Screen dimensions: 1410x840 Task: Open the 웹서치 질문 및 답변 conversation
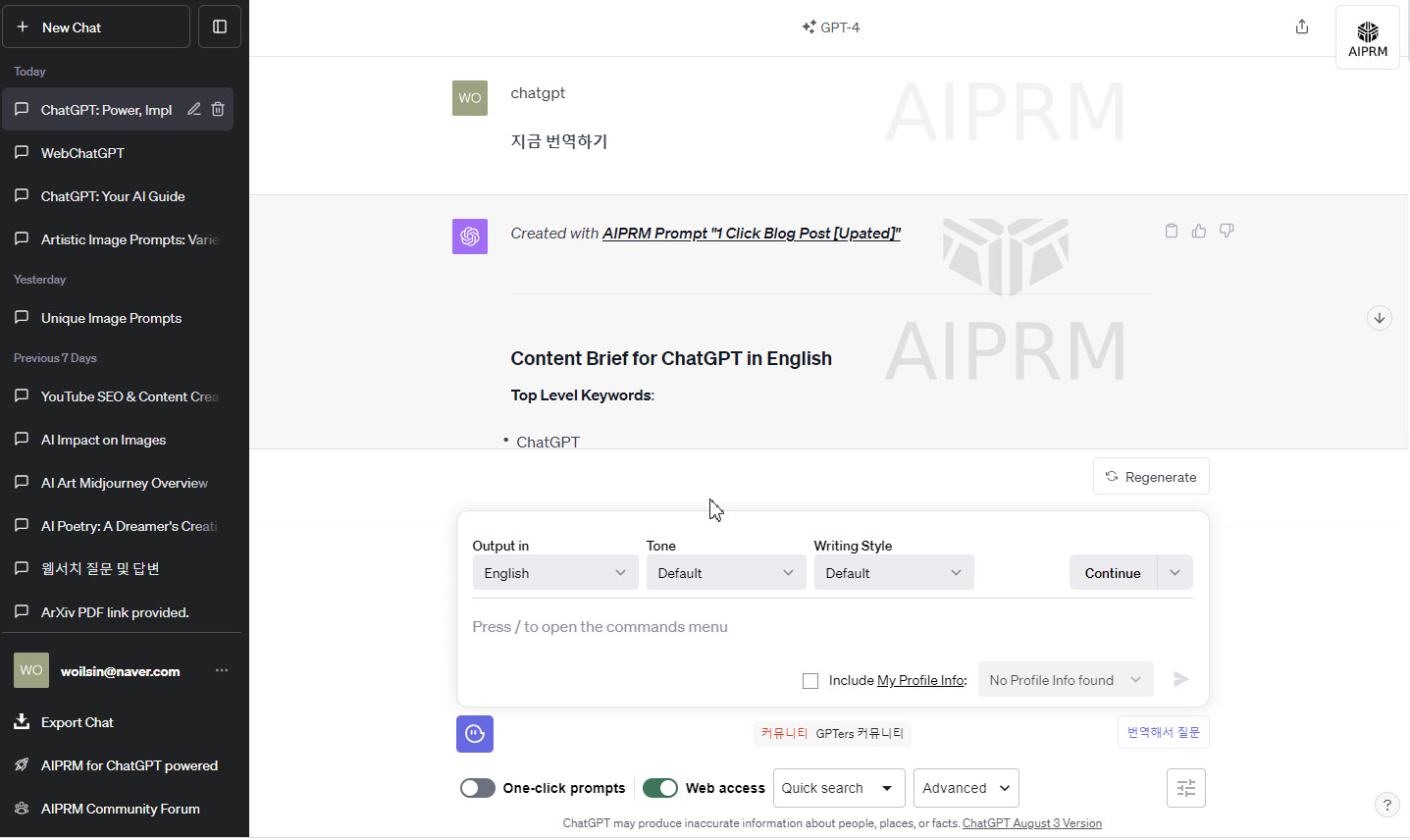click(117, 569)
